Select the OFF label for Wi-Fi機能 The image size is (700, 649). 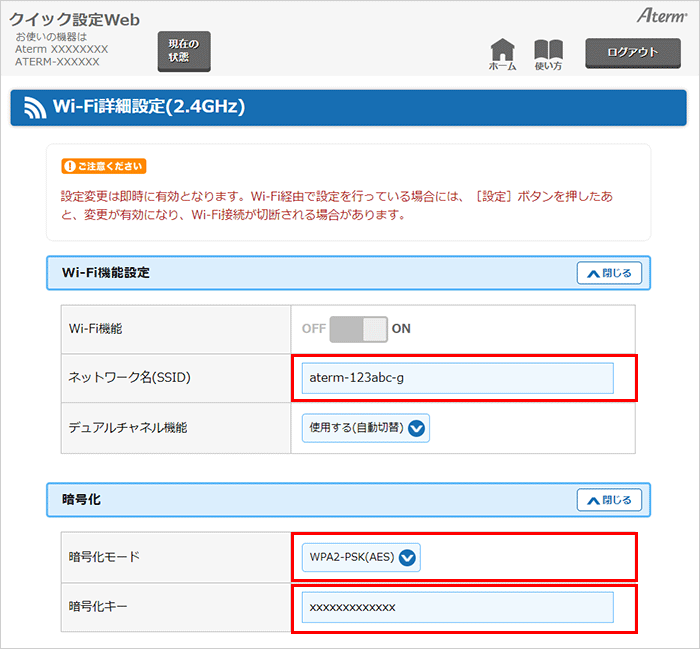point(313,329)
